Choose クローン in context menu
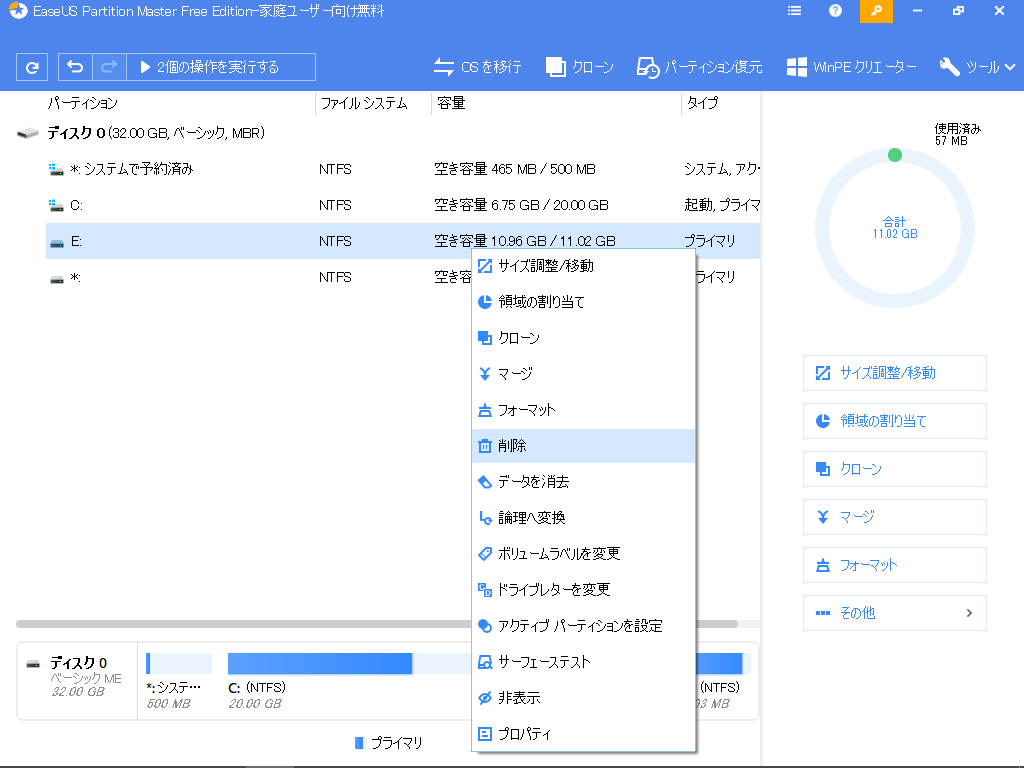Viewport: 1024px width, 768px height. (x=583, y=338)
